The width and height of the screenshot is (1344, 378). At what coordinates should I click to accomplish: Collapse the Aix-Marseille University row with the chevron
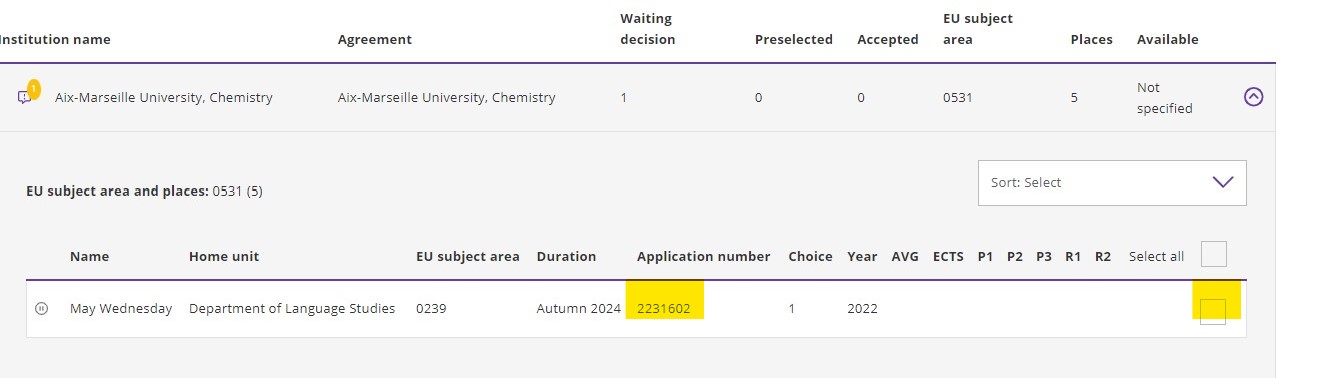point(1253,97)
